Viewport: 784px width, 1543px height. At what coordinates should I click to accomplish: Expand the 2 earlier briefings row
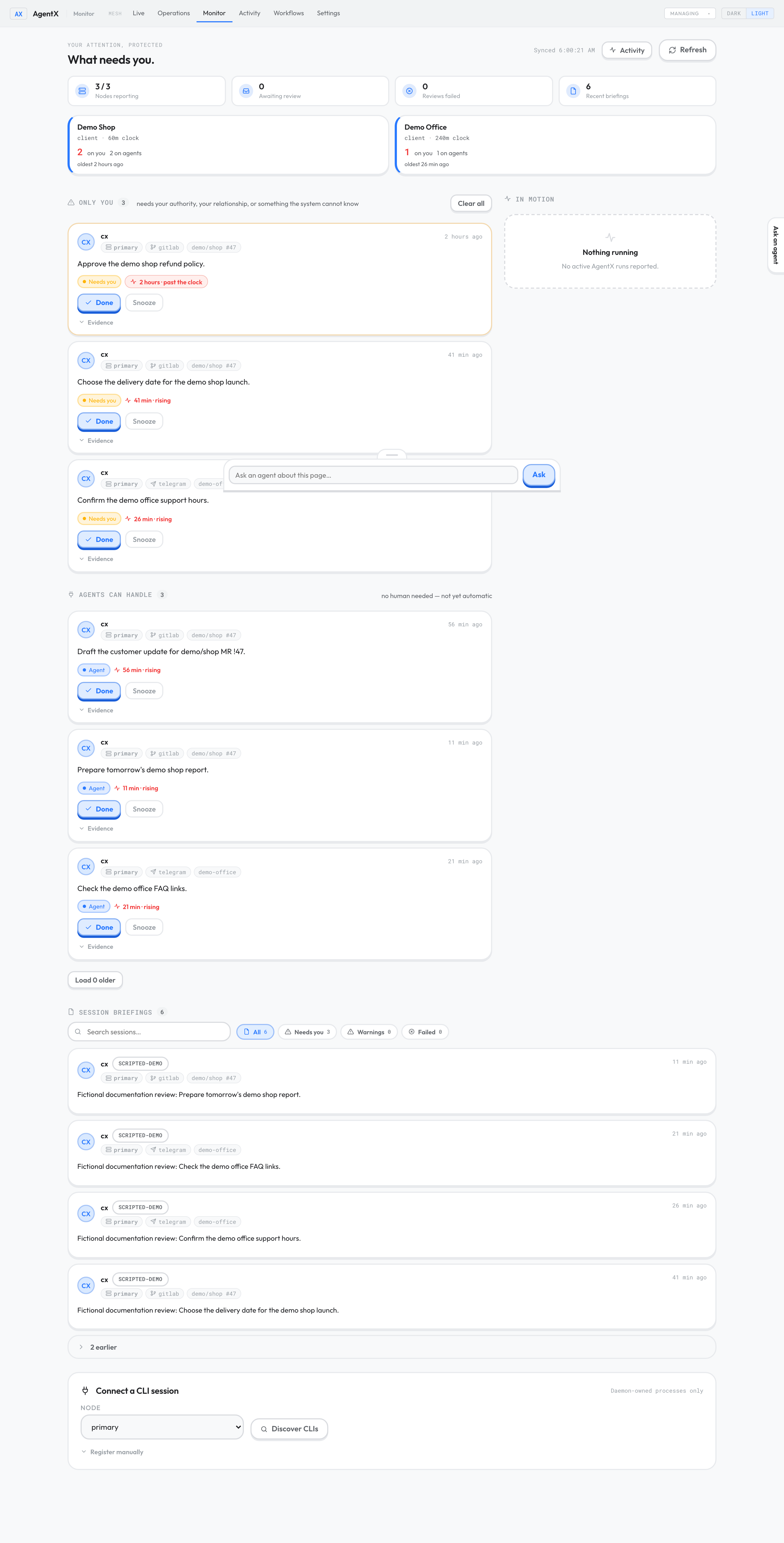pos(392,1347)
